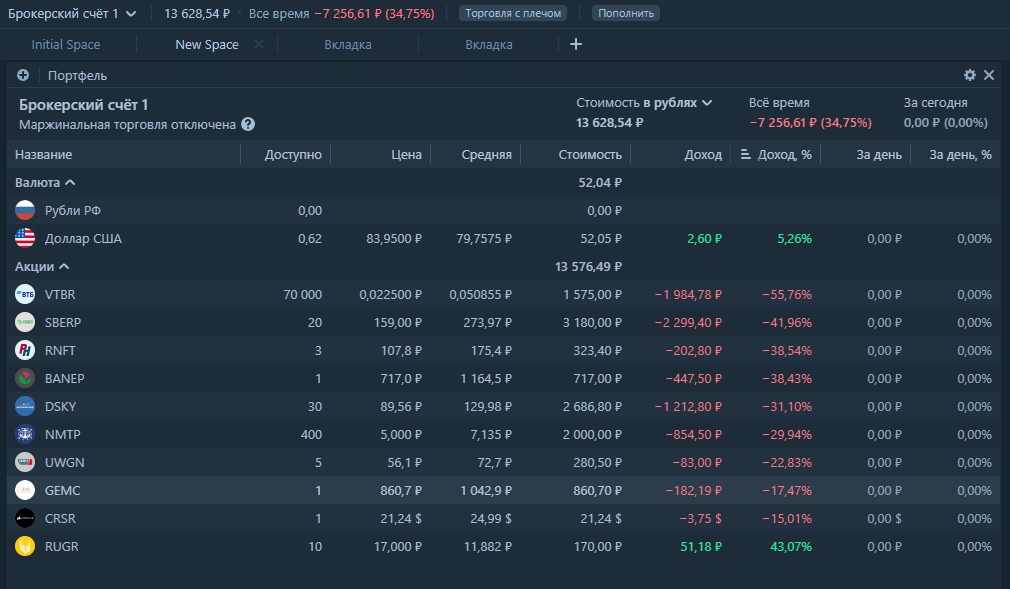This screenshot has width=1010, height=589.
Task: Click the RUGR stock logo
Action: pos(25,546)
